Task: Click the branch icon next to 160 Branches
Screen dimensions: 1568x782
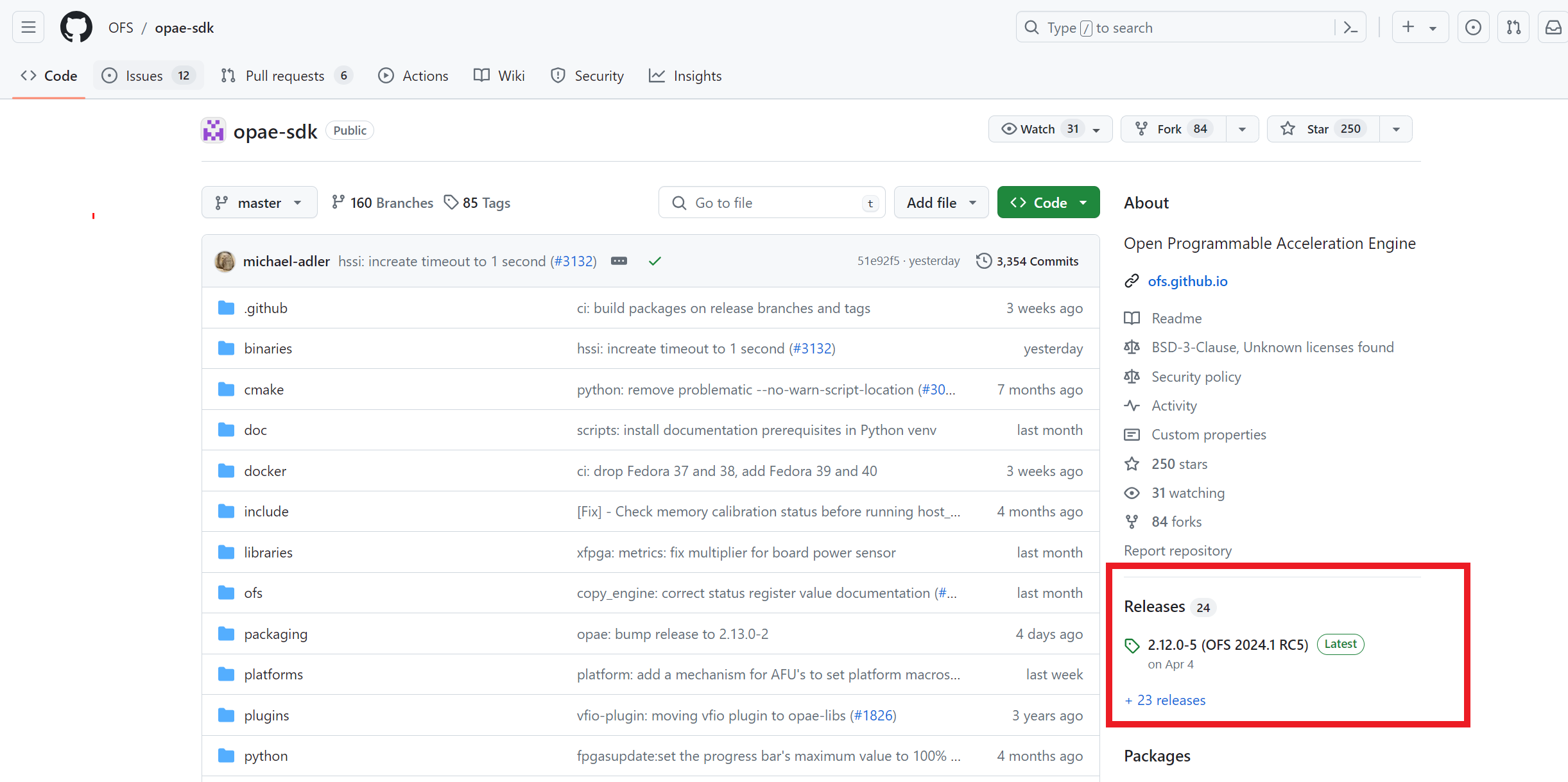Action: 338,202
